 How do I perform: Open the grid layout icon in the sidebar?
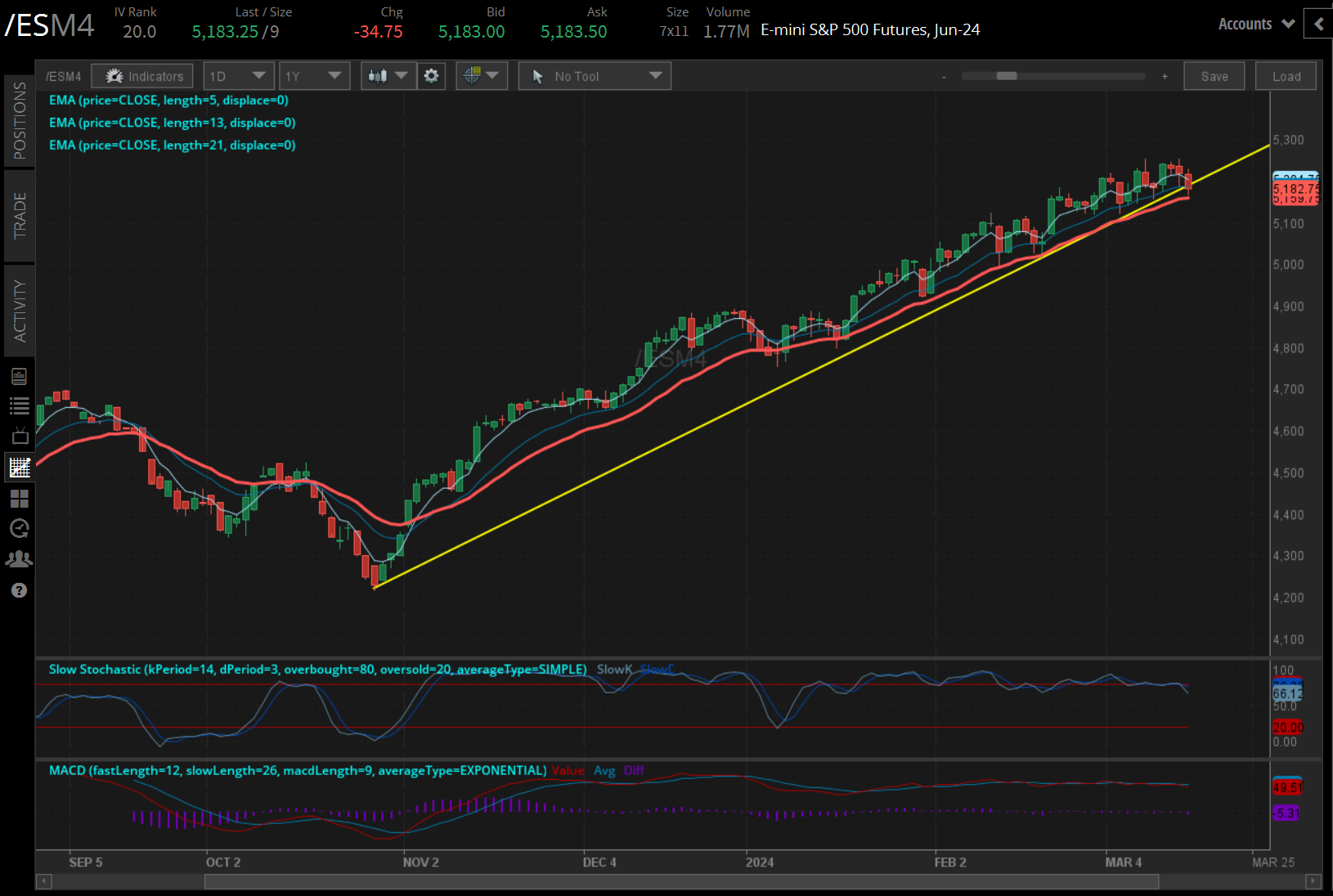coord(20,499)
